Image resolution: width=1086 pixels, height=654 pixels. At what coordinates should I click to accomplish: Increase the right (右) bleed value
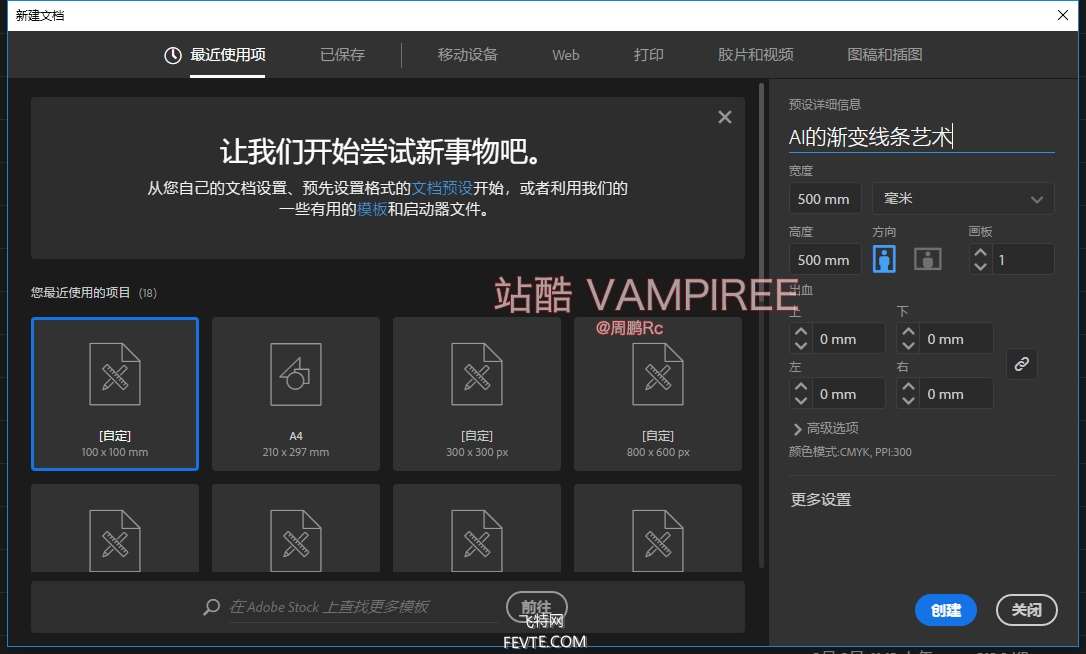point(908,387)
